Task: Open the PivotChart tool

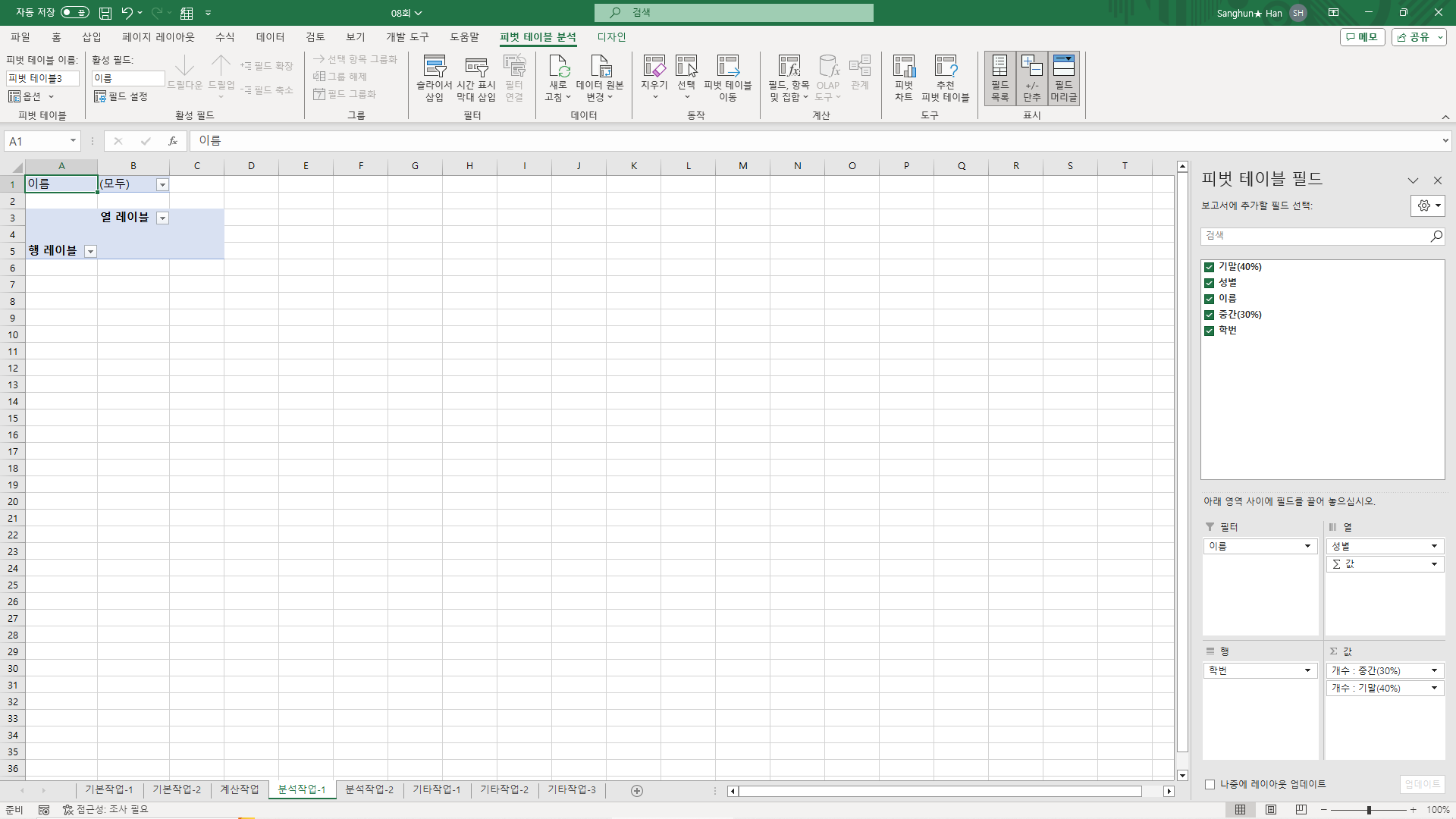Action: coord(903,68)
